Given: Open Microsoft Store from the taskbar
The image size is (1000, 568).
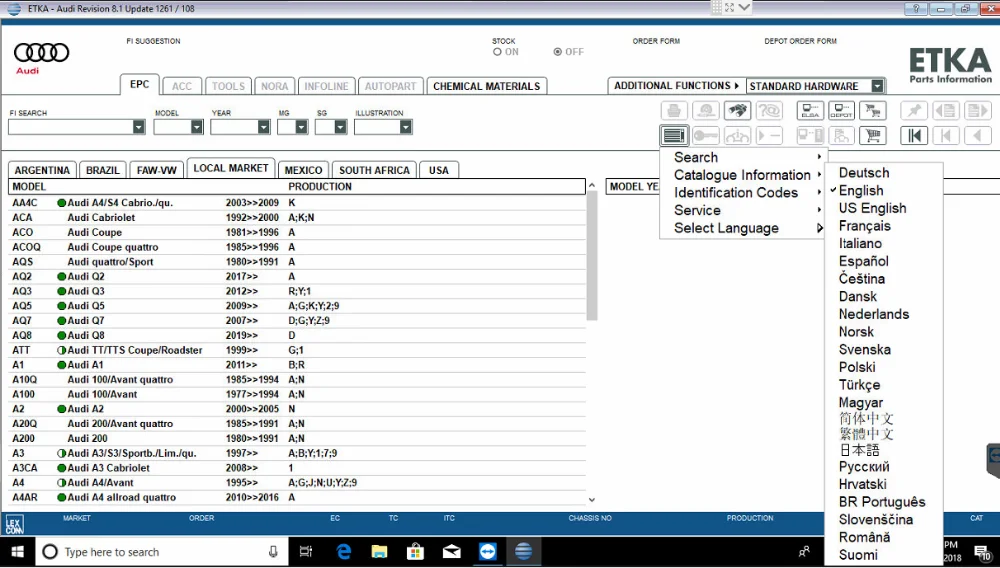Looking at the screenshot, I should coord(415,551).
